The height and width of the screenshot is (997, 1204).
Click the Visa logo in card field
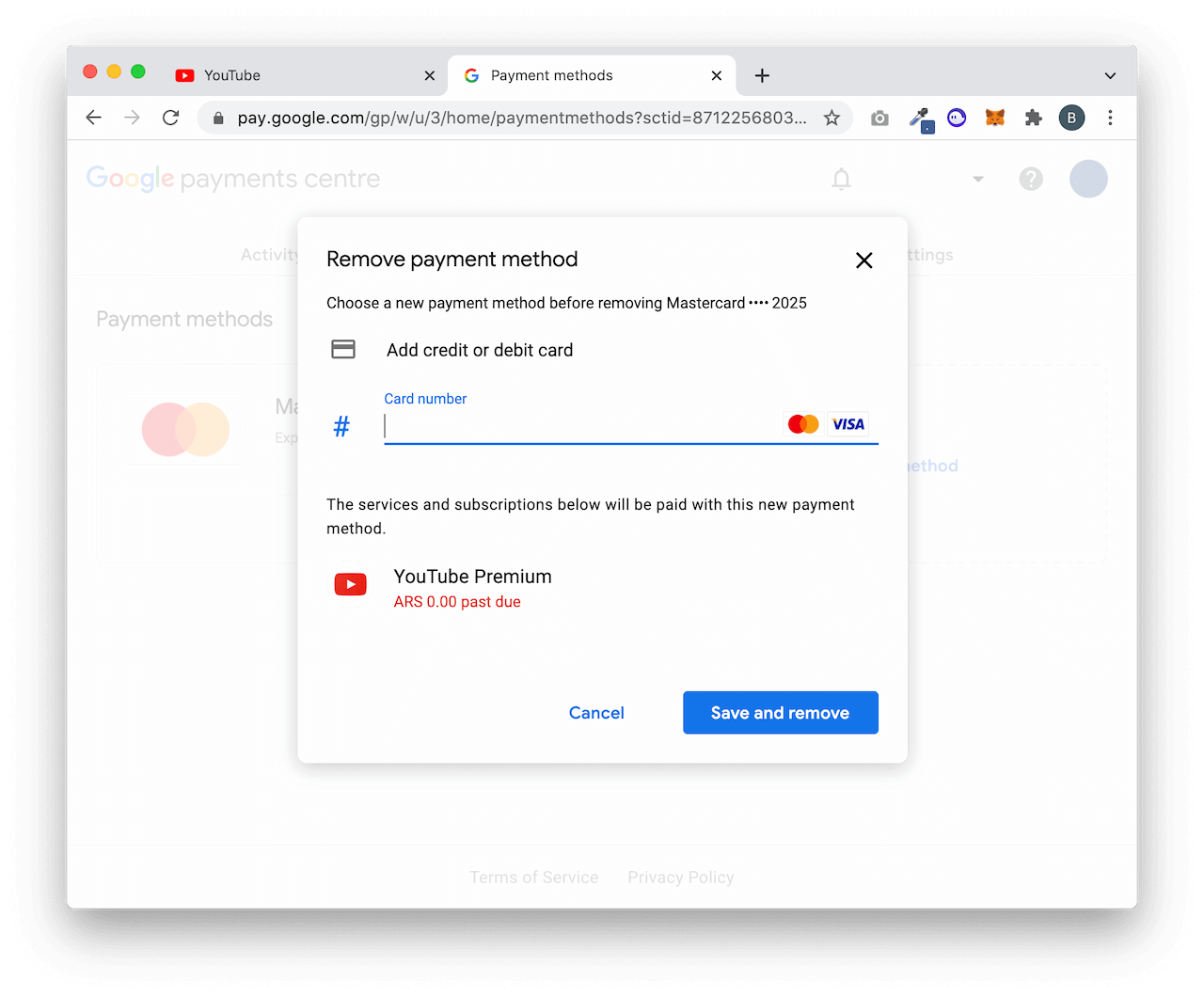tap(848, 424)
